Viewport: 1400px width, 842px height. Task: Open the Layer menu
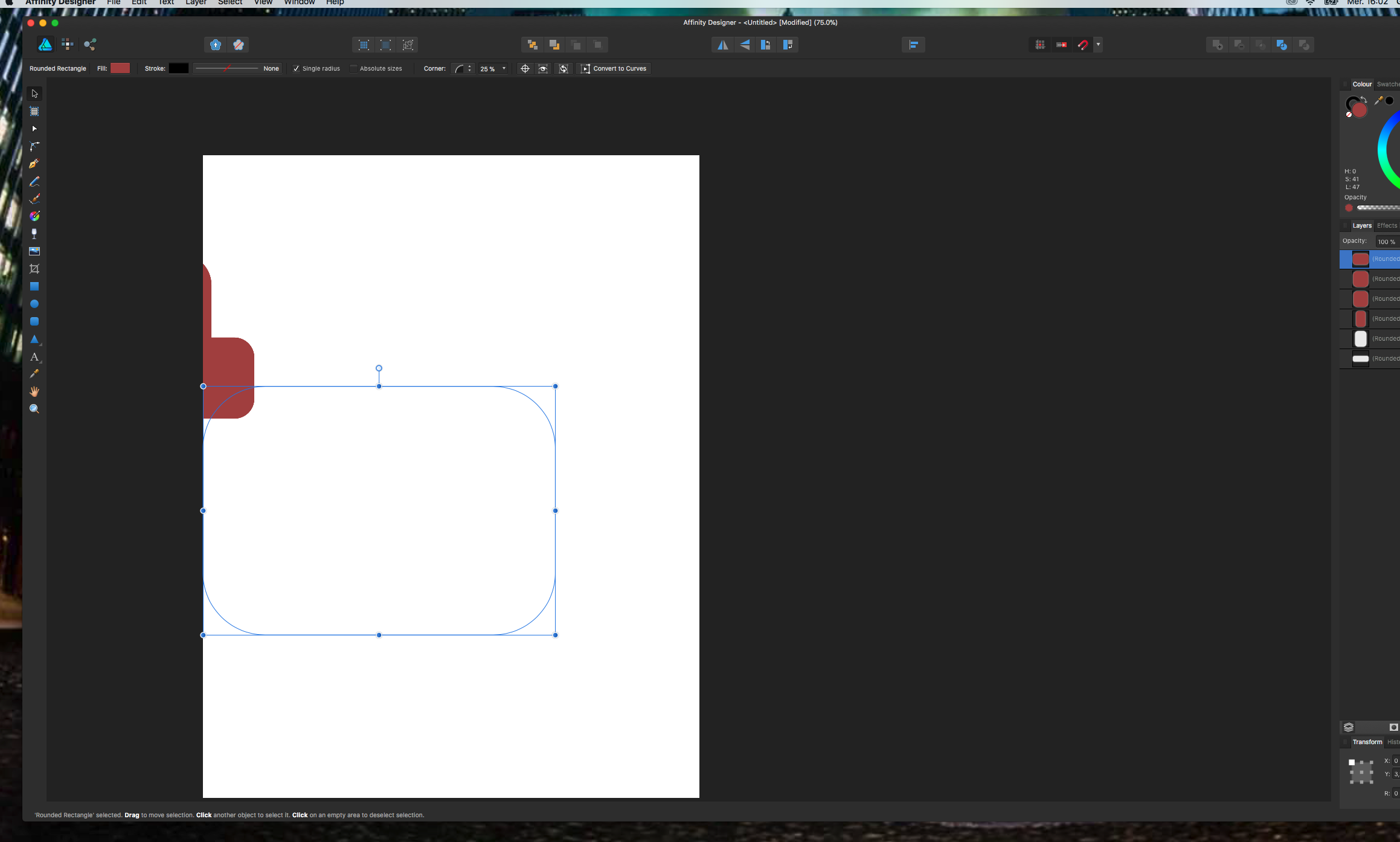pos(196,2)
